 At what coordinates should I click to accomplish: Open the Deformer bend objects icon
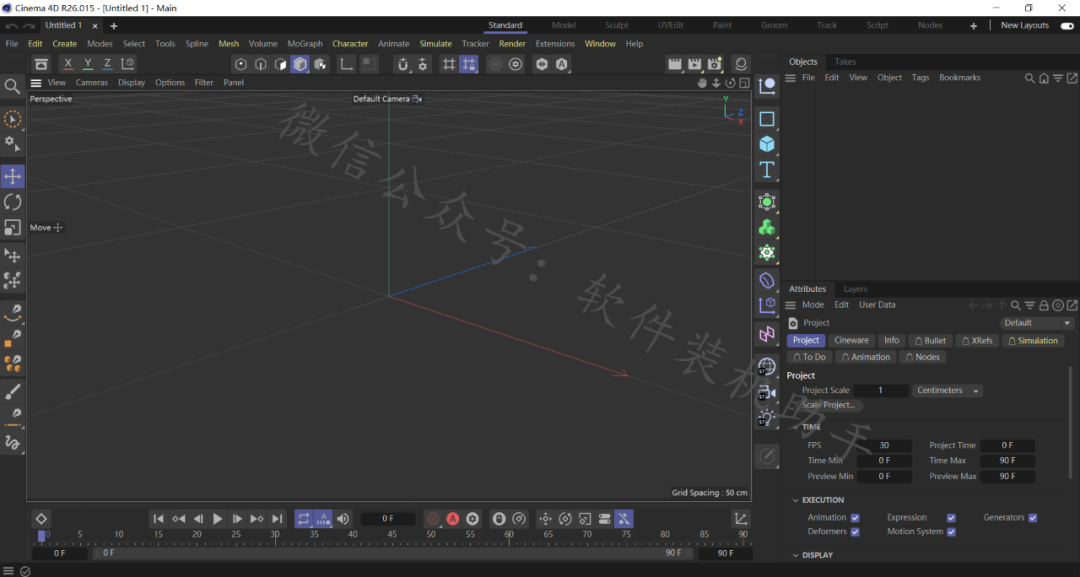(x=767, y=280)
